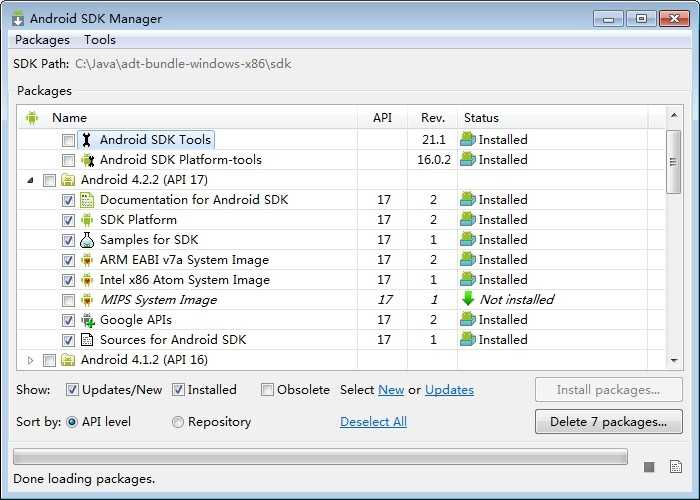Select the Intel x86 Atom System Image text
Viewport: 700px width, 500px height.
tap(185, 280)
